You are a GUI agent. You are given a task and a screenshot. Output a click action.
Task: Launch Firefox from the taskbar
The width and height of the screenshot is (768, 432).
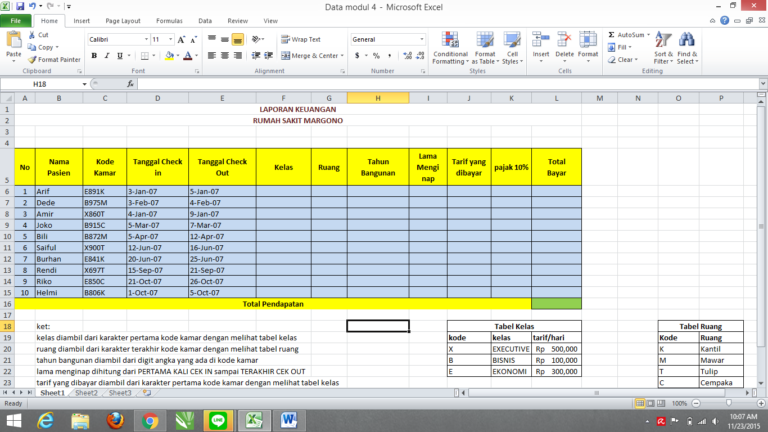(x=117, y=419)
